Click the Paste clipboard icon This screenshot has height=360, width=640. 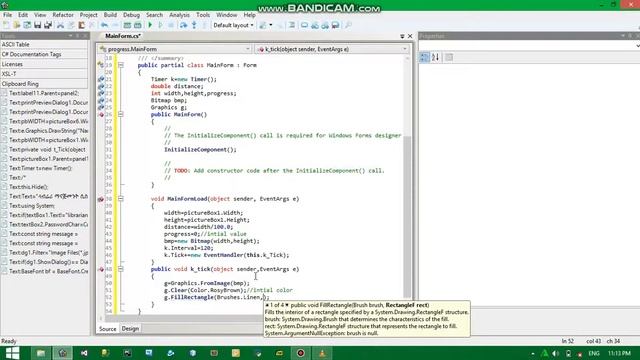(x=82, y=25)
